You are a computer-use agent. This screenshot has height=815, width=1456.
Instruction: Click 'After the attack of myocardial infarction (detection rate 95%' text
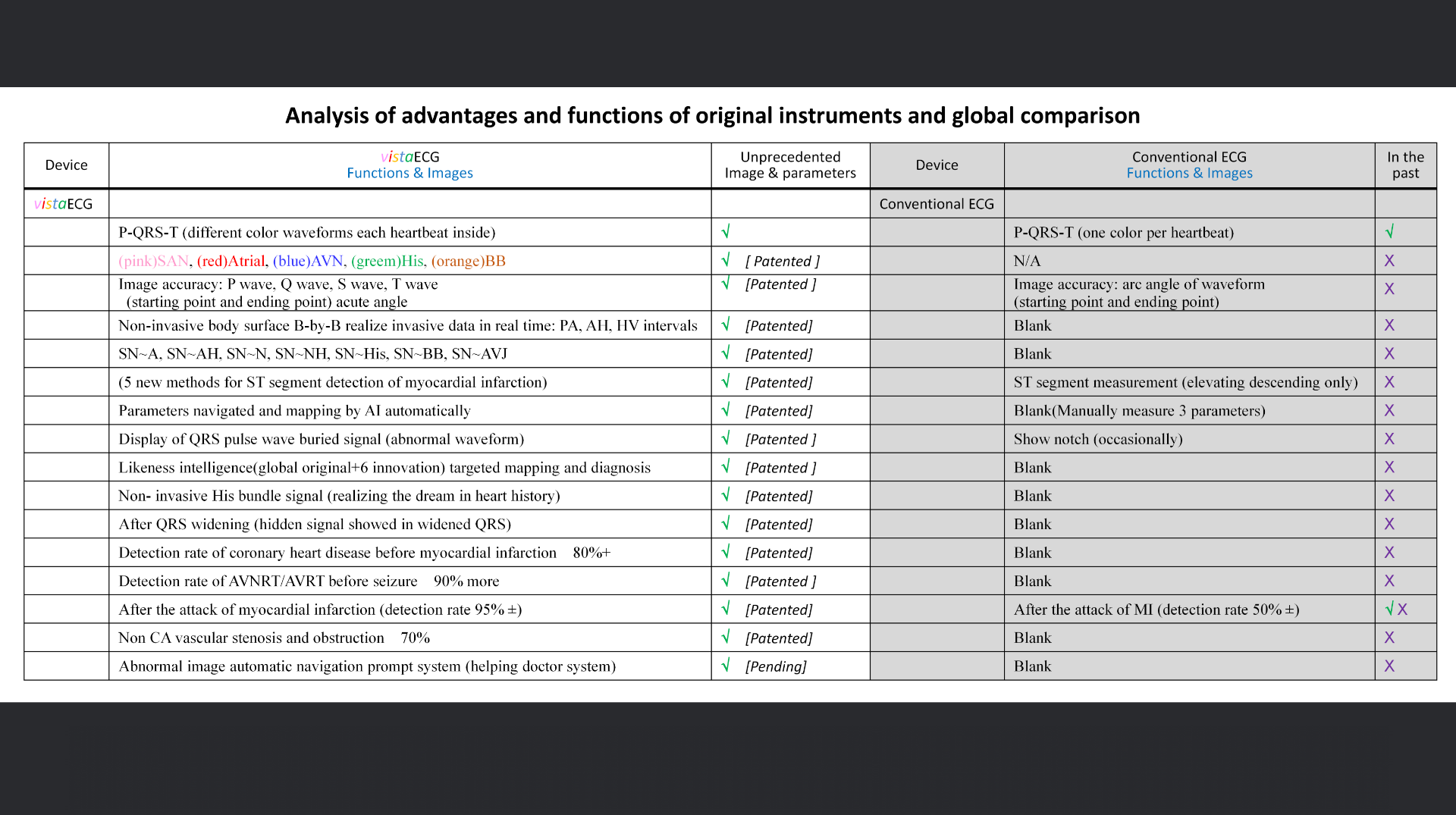(320, 610)
